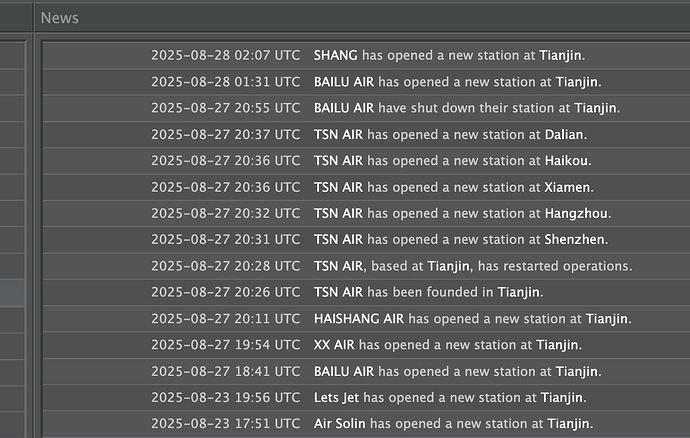Open Tianjin in the HAISHANG AIR entry
The height and width of the screenshot is (438, 690).
606,319
